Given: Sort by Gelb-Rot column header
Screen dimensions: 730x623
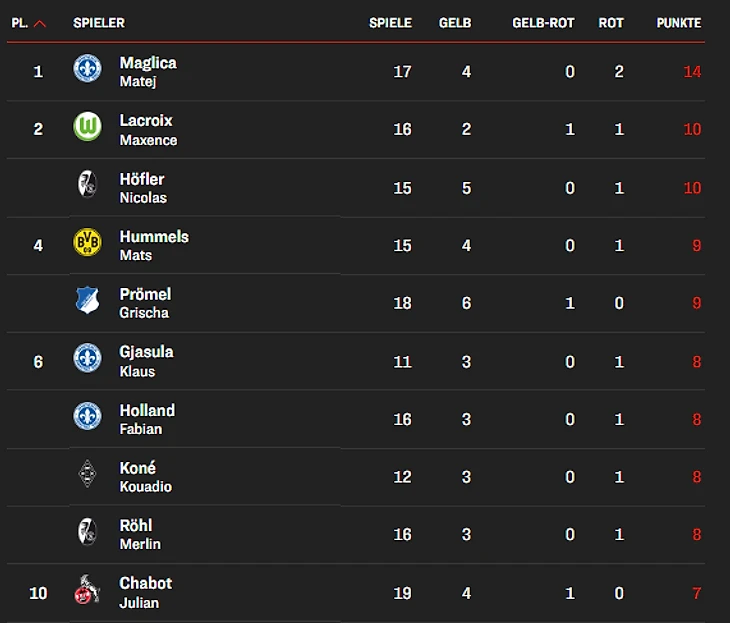Looking at the screenshot, I should pos(543,23).
